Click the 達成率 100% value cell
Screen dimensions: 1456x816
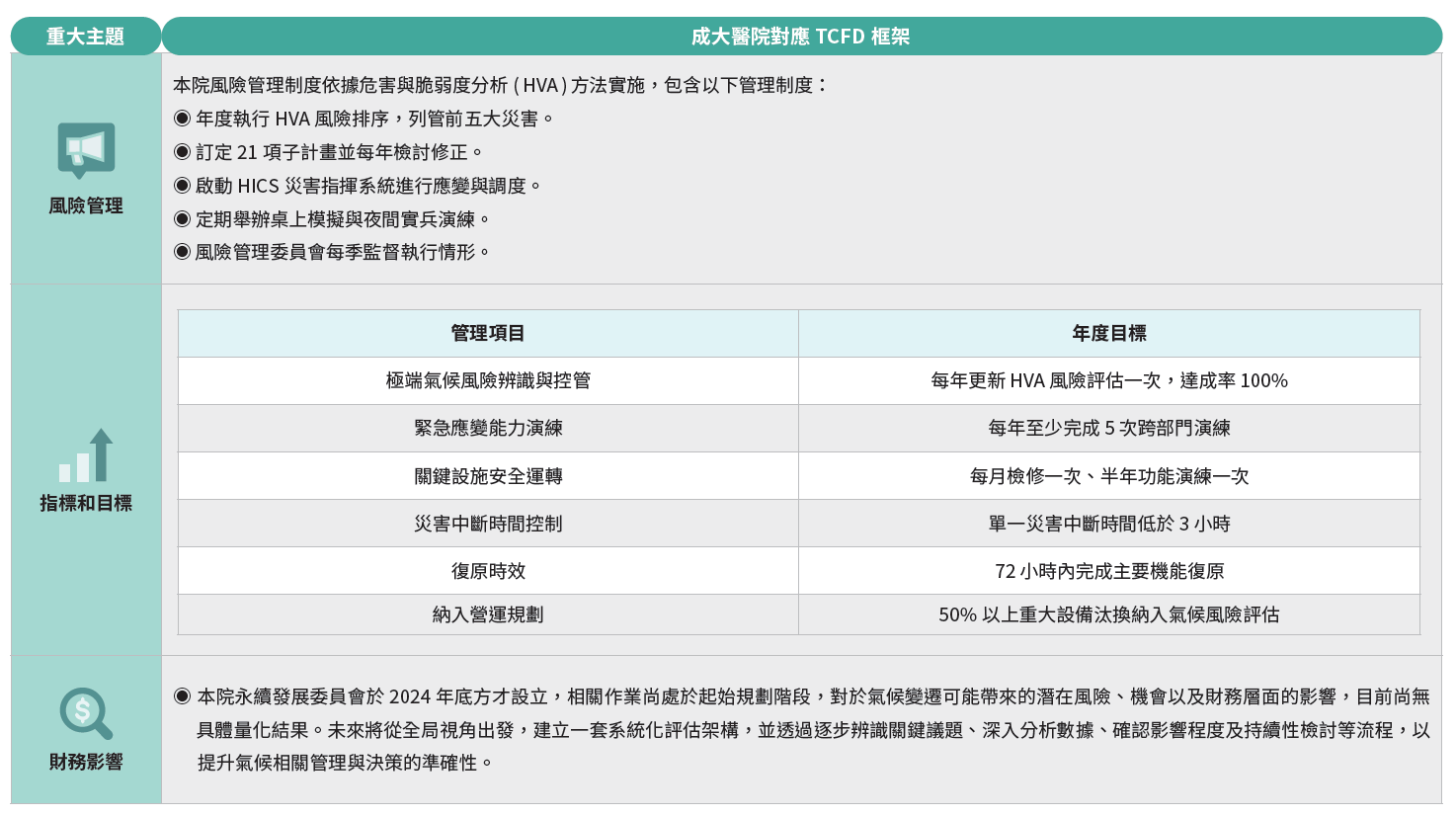point(1108,381)
